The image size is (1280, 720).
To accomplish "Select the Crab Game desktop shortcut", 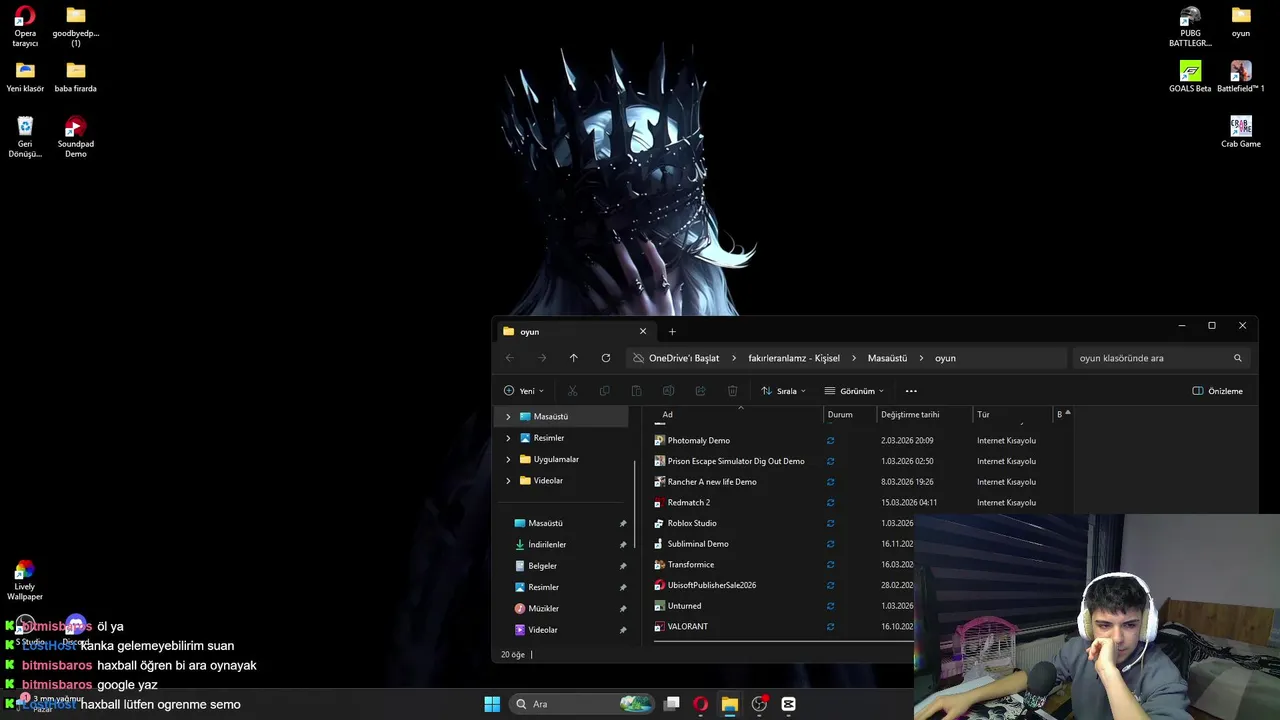I will pyautogui.click(x=1241, y=132).
